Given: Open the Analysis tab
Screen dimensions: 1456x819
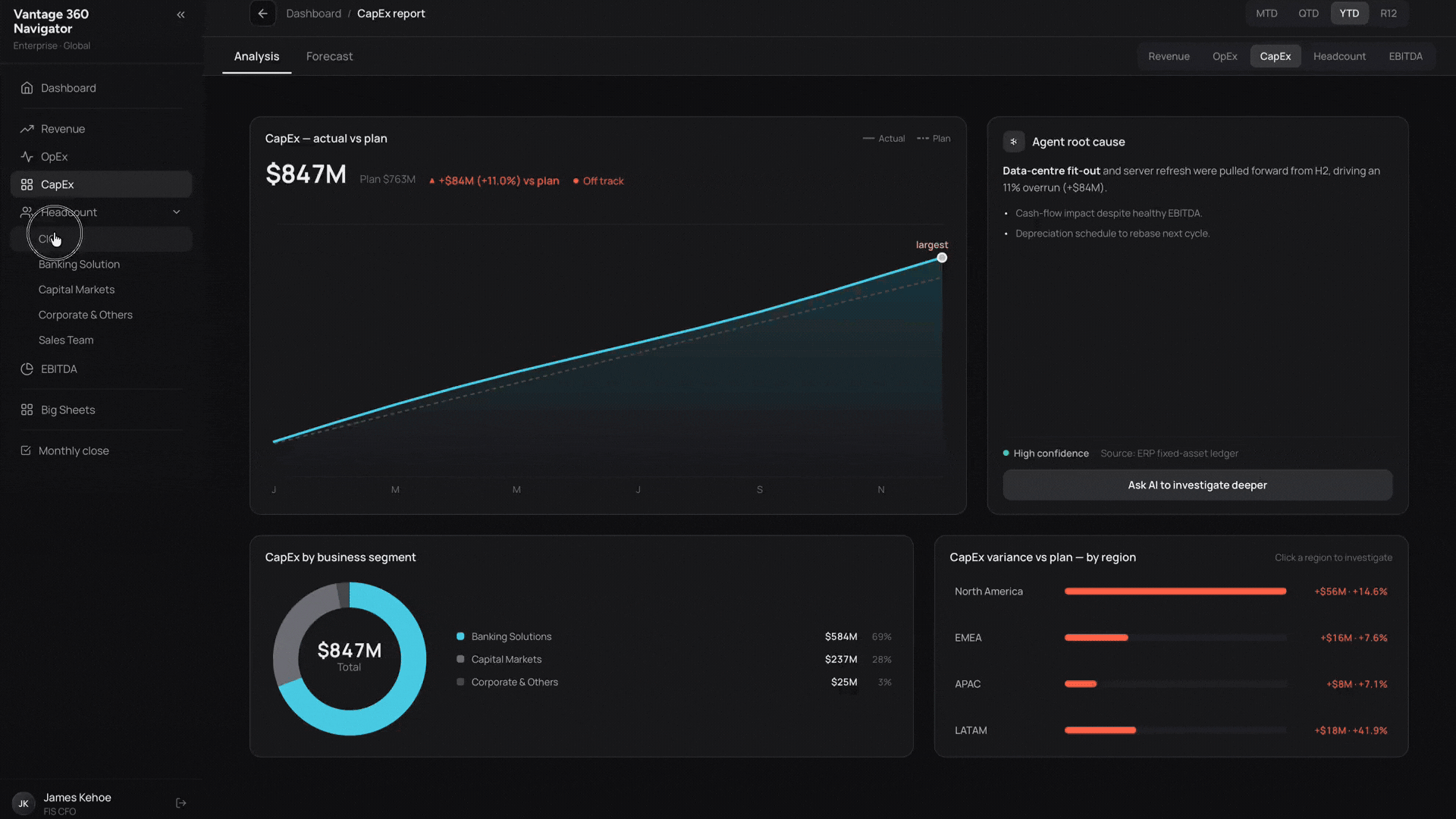Looking at the screenshot, I should pyautogui.click(x=256, y=57).
